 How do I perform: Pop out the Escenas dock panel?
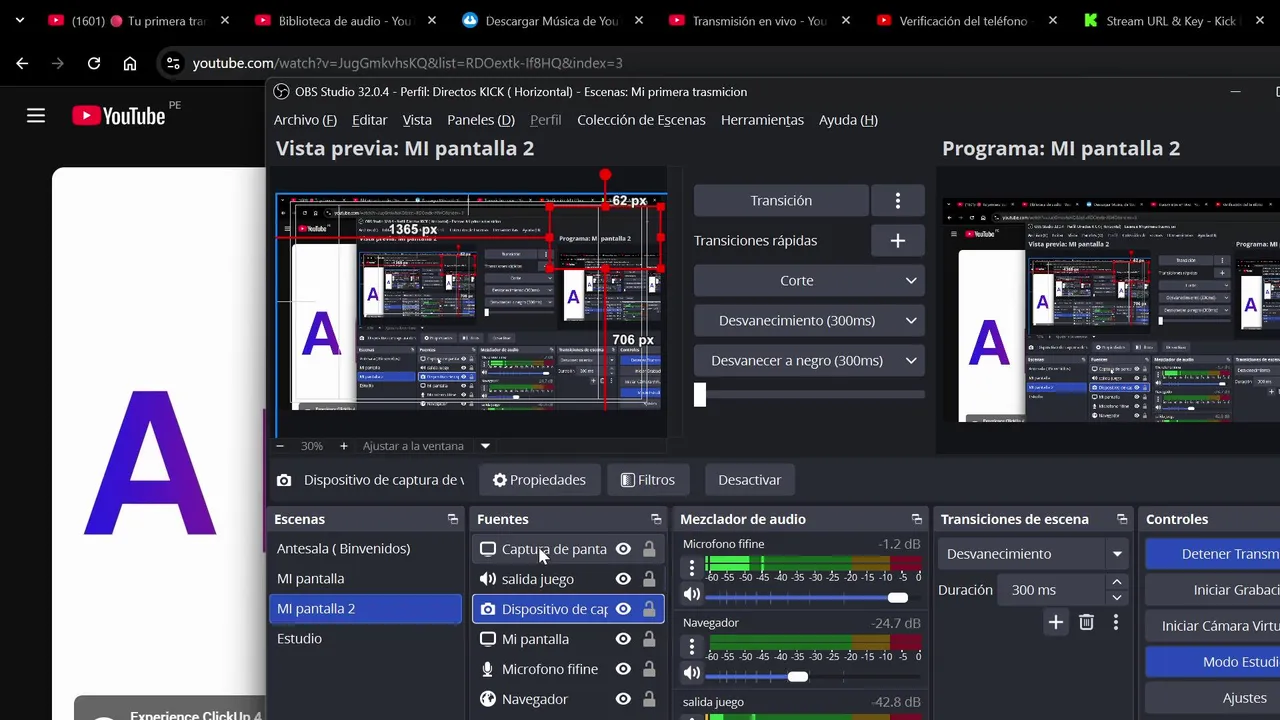click(x=453, y=519)
